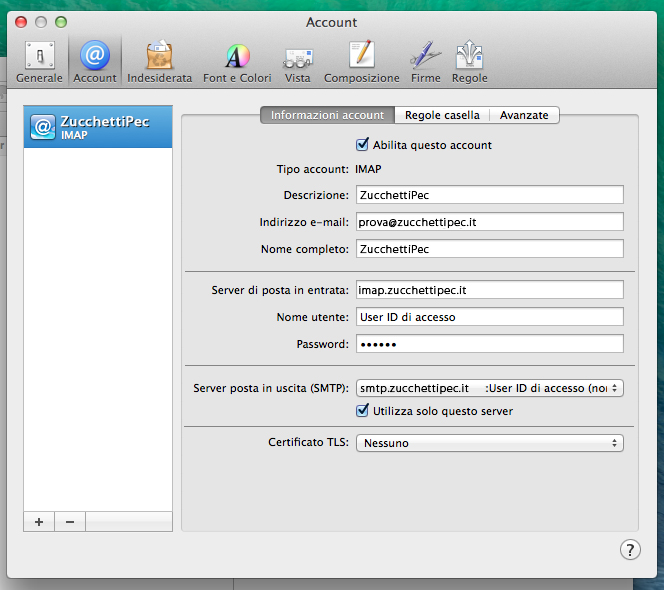This screenshot has width=664, height=590.
Task: Click the Nome completo field
Action: click(x=490, y=249)
